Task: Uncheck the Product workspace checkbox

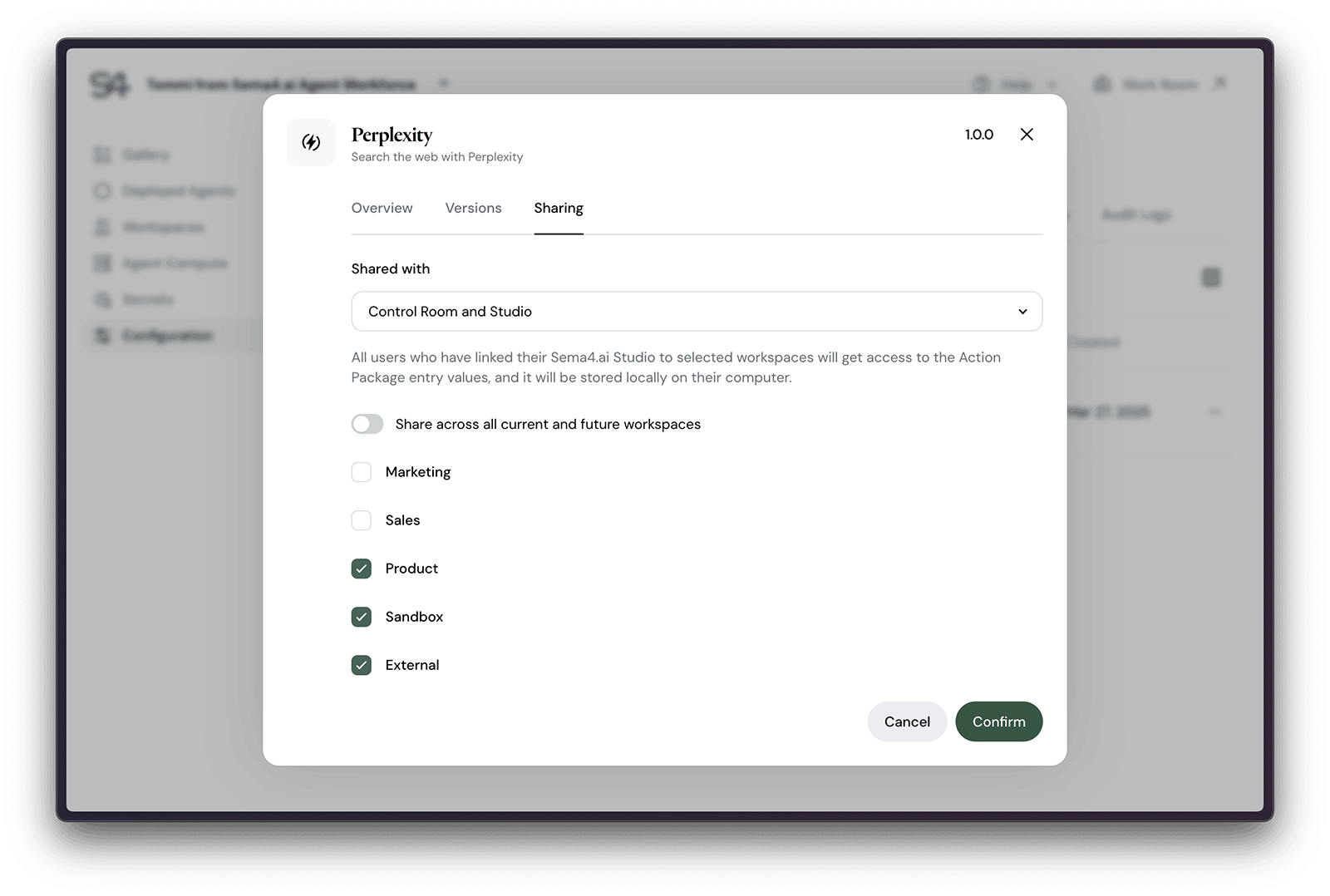Action: click(362, 569)
